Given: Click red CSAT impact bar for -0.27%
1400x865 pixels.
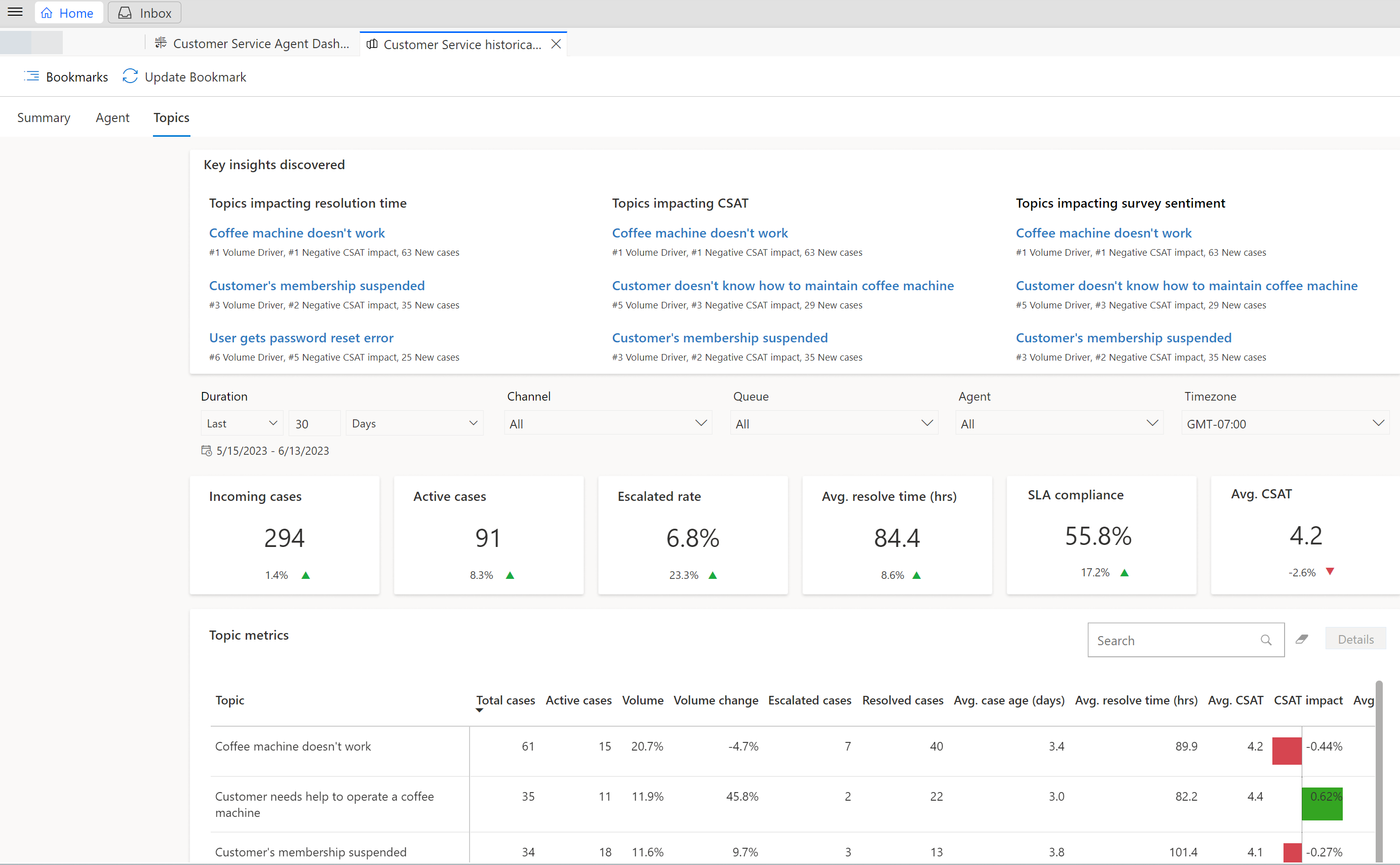Looking at the screenshot, I should (1293, 852).
